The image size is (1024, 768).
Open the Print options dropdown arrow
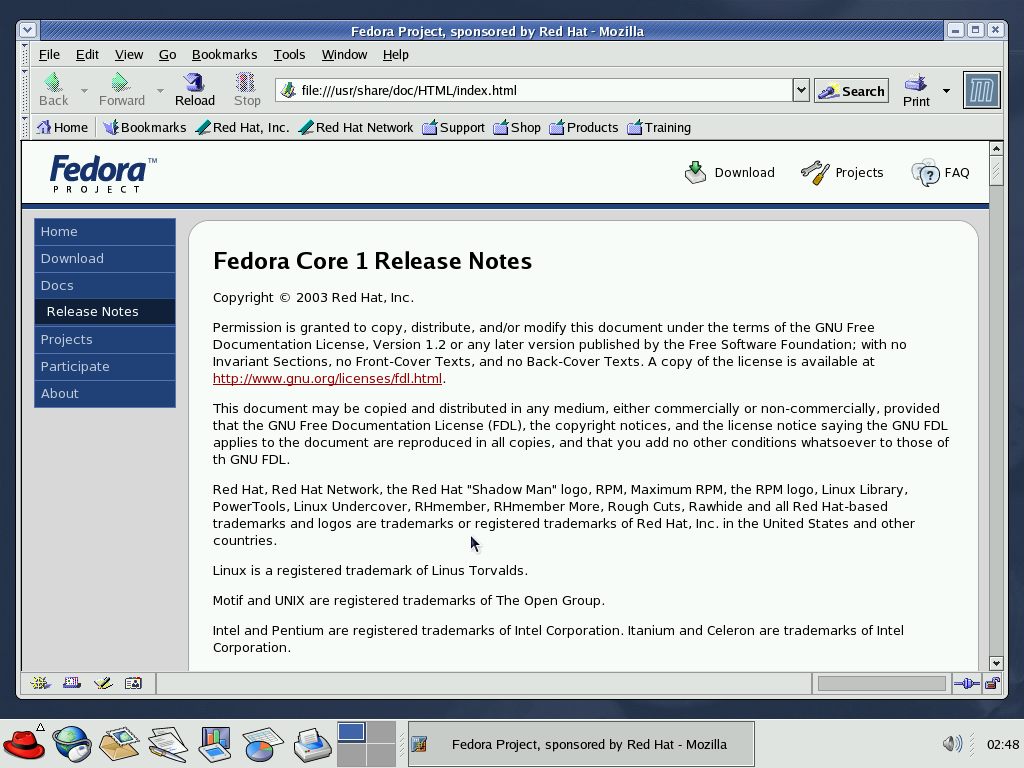point(946,91)
